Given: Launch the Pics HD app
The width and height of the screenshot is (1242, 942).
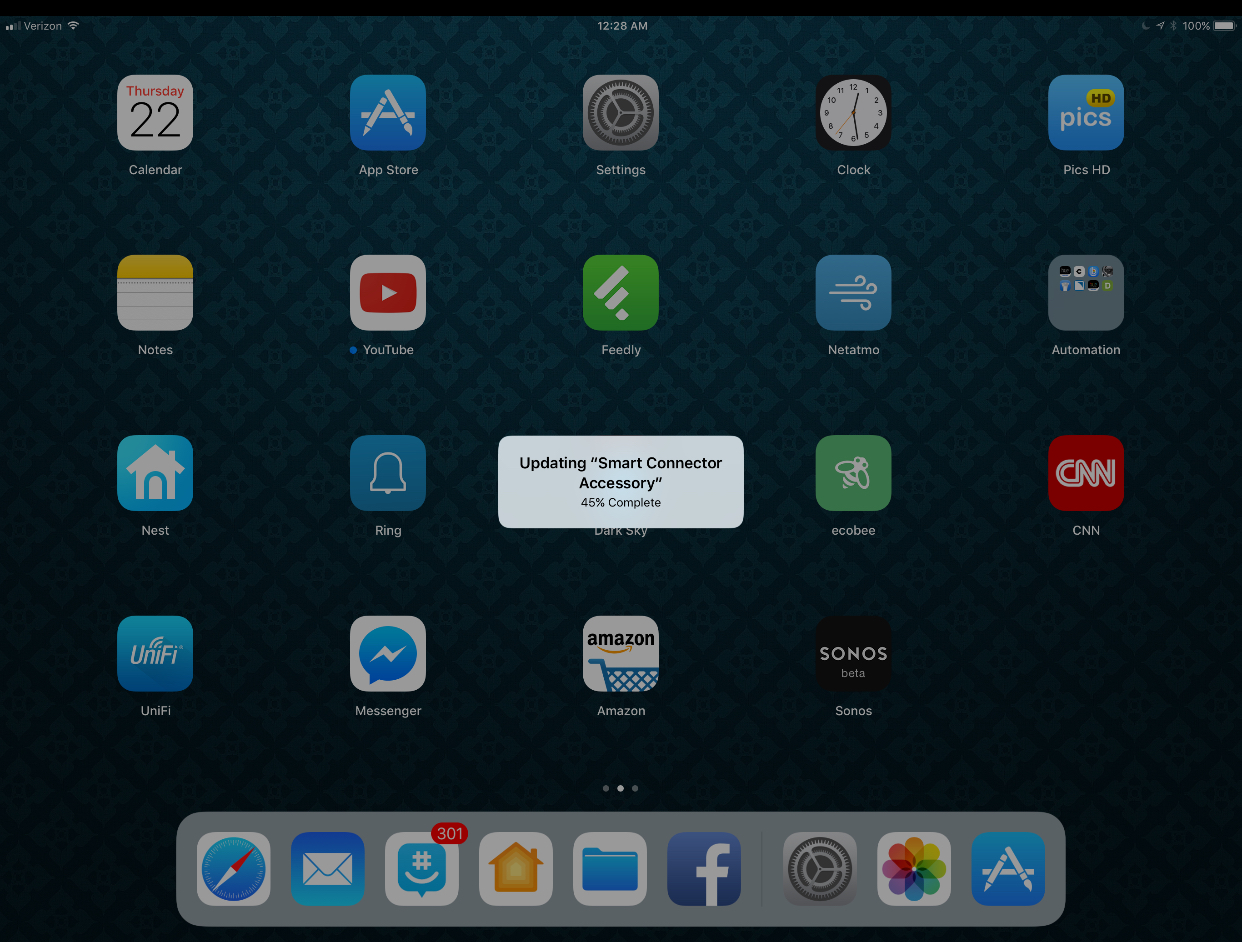Looking at the screenshot, I should pyautogui.click(x=1086, y=113).
